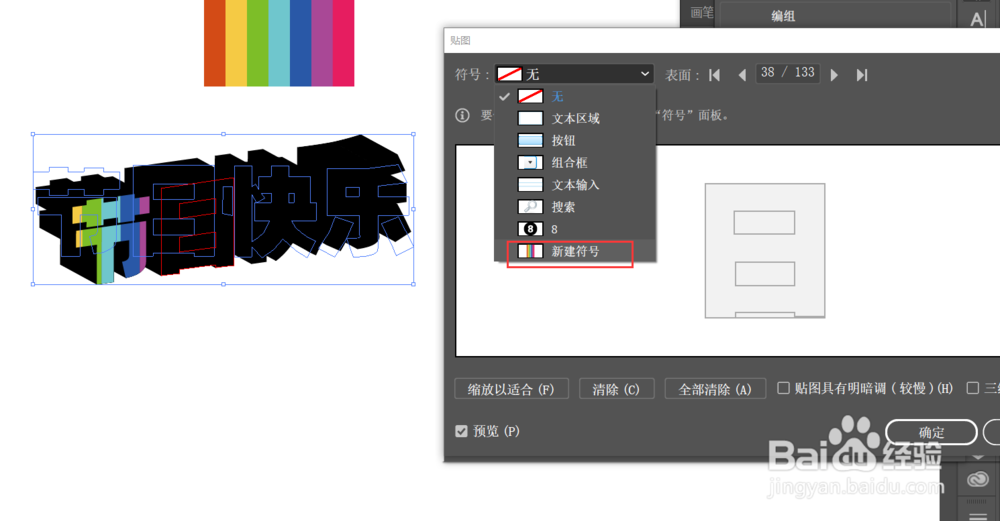Click the 组合框 symbol thumbnail
The image size is (1000, 521).
point(530,163)
